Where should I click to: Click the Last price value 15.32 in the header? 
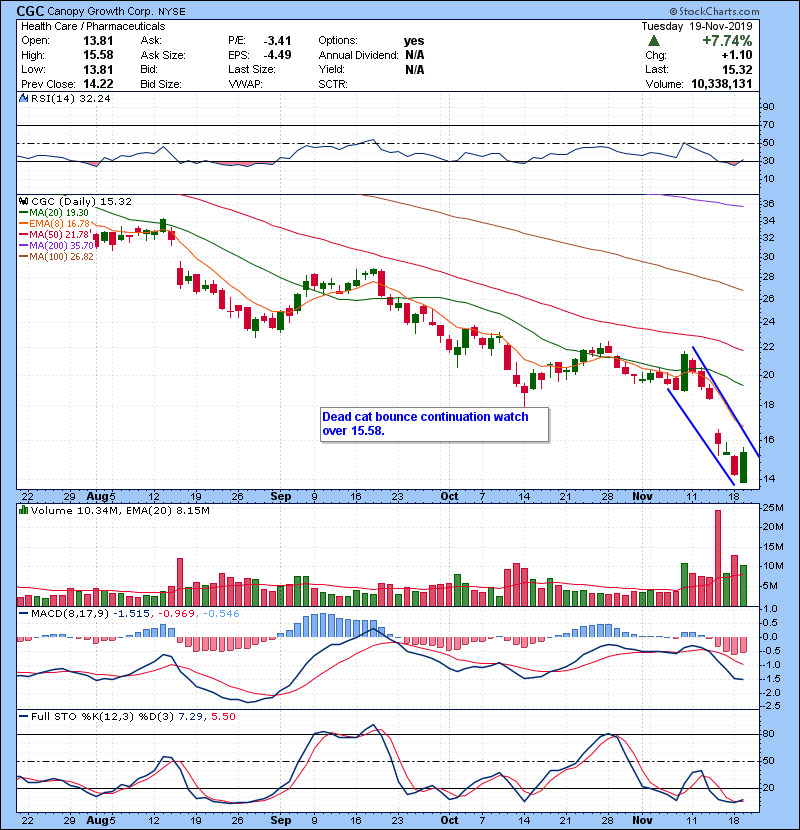[737, 69]
